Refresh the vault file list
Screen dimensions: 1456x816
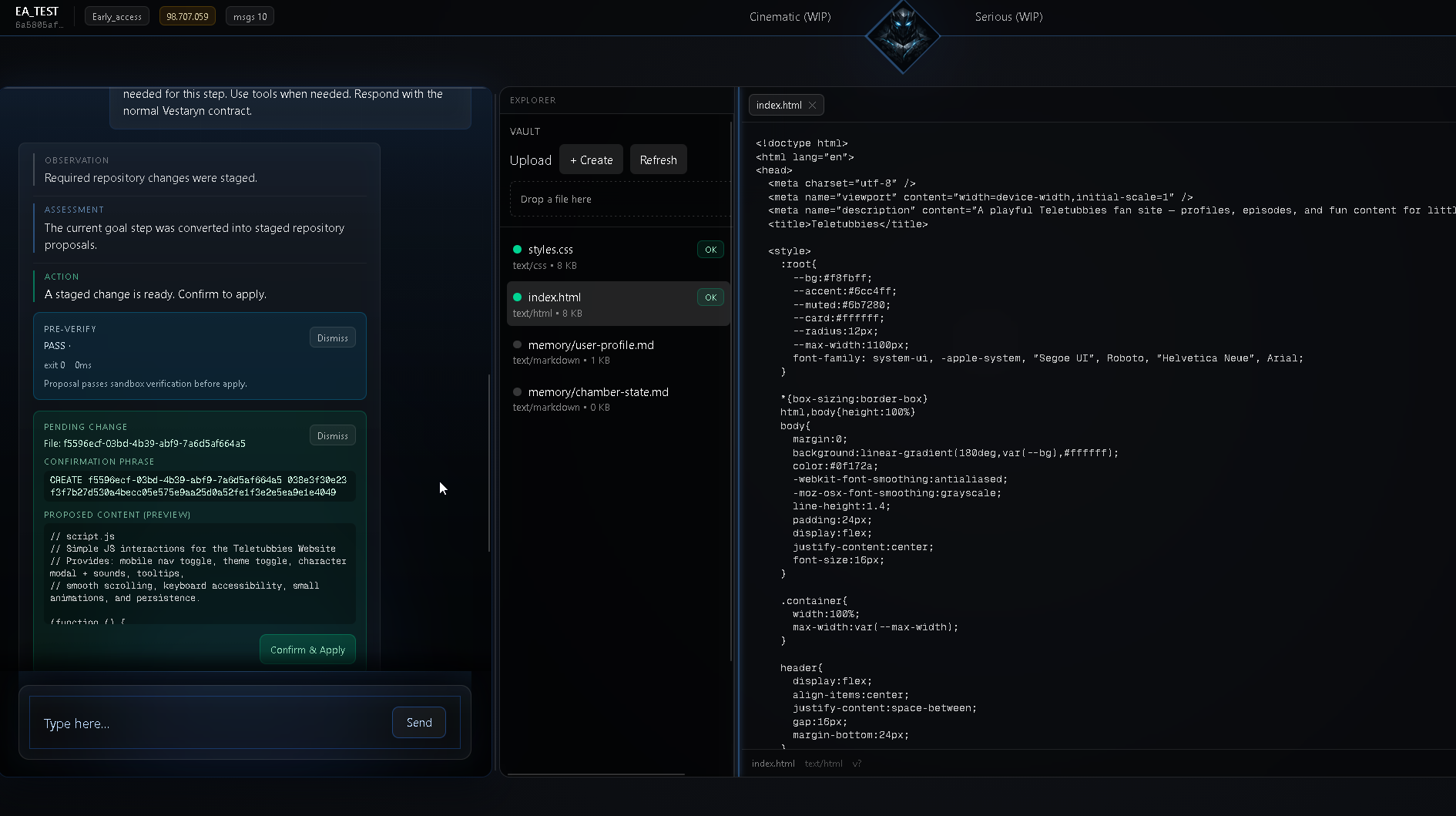(658, 160)
